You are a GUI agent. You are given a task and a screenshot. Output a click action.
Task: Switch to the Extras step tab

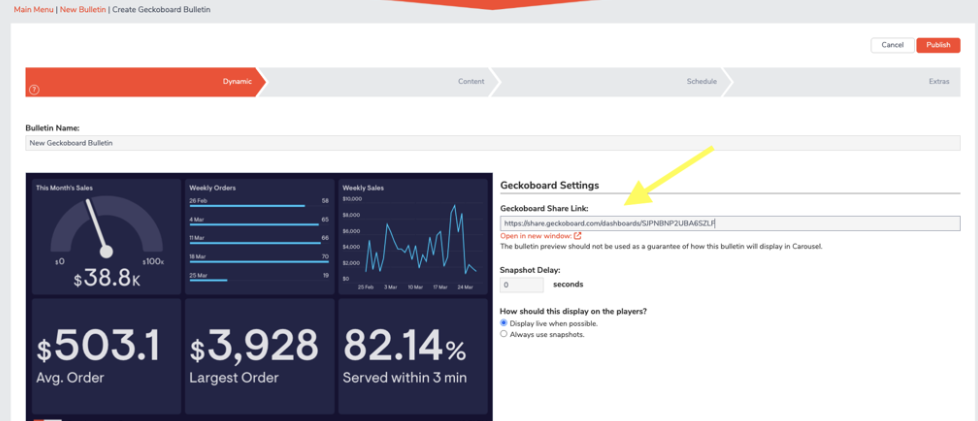coord(843,82)
